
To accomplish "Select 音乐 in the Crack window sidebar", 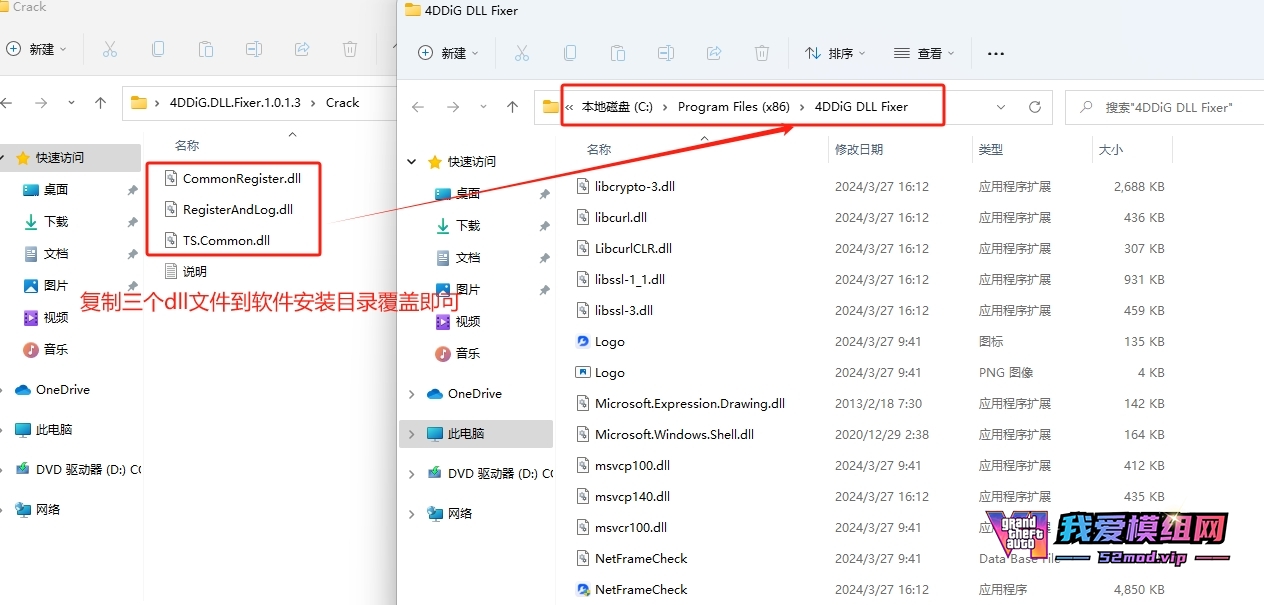I will pos(56,350).
